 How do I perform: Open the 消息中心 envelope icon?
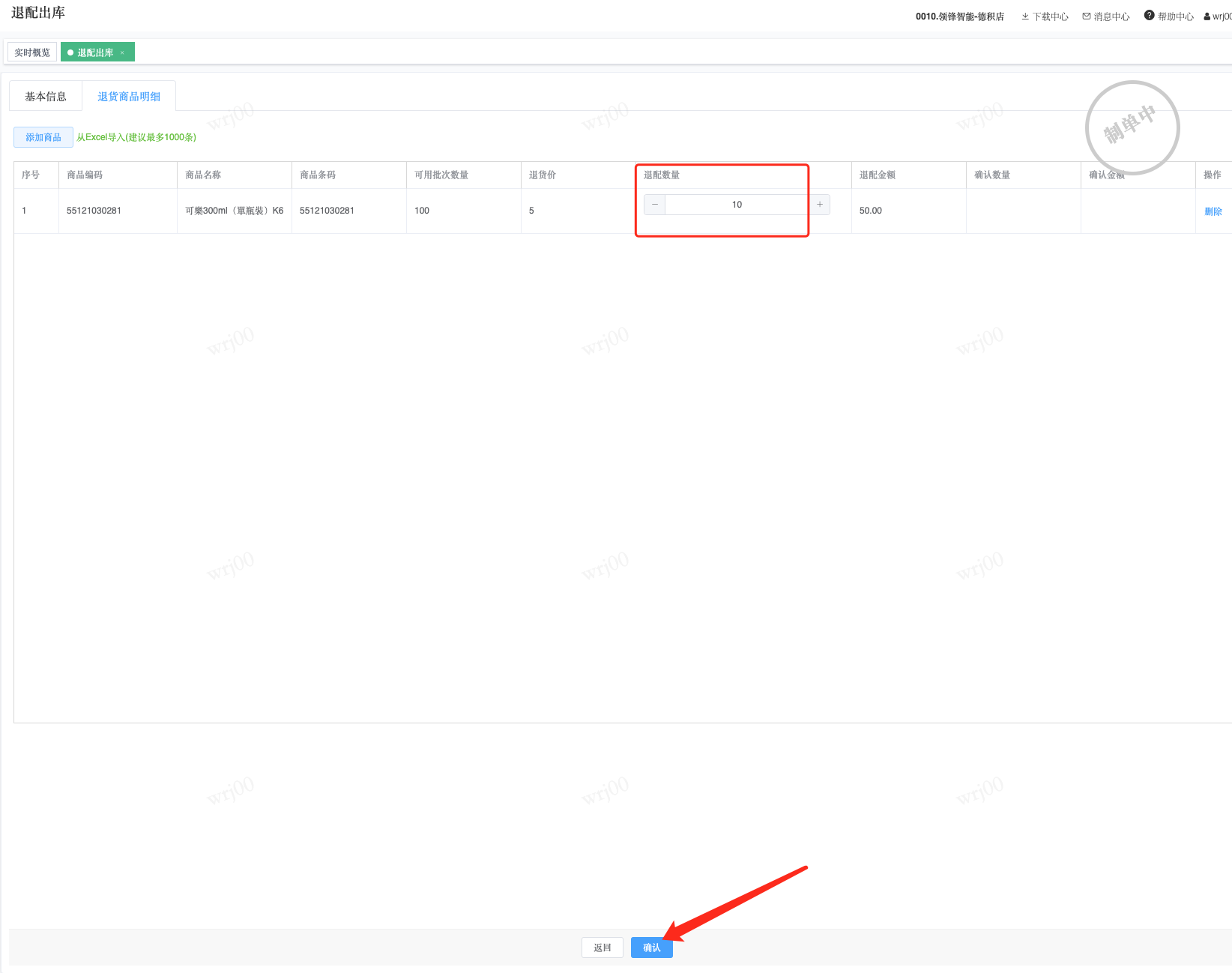click(x=1087, y=16)
